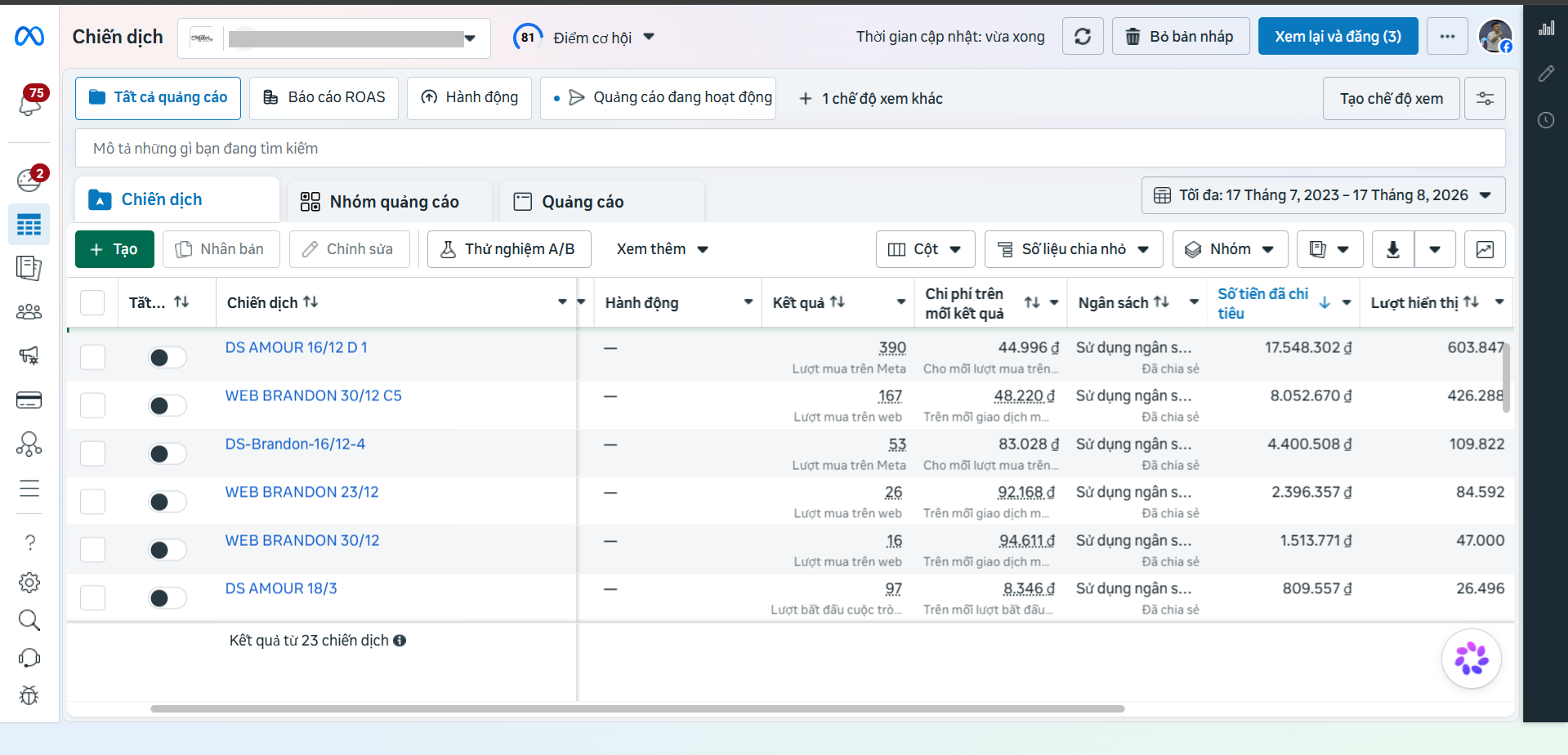Report a problem with bug icon
1568x755 pixels.
coord(29,695)
